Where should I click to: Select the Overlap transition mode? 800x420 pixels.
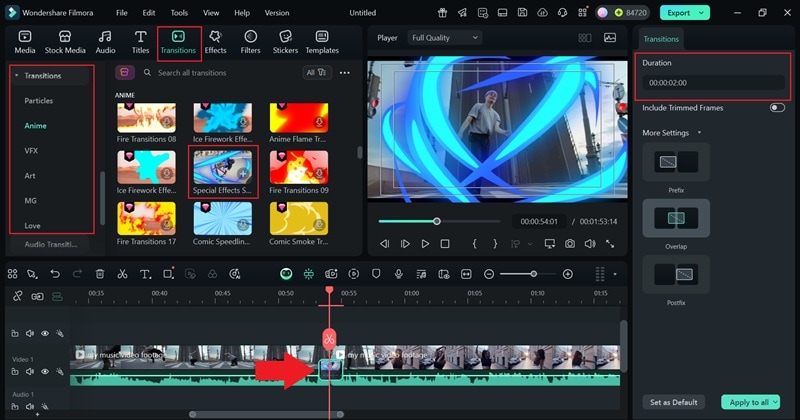[676, 218]
